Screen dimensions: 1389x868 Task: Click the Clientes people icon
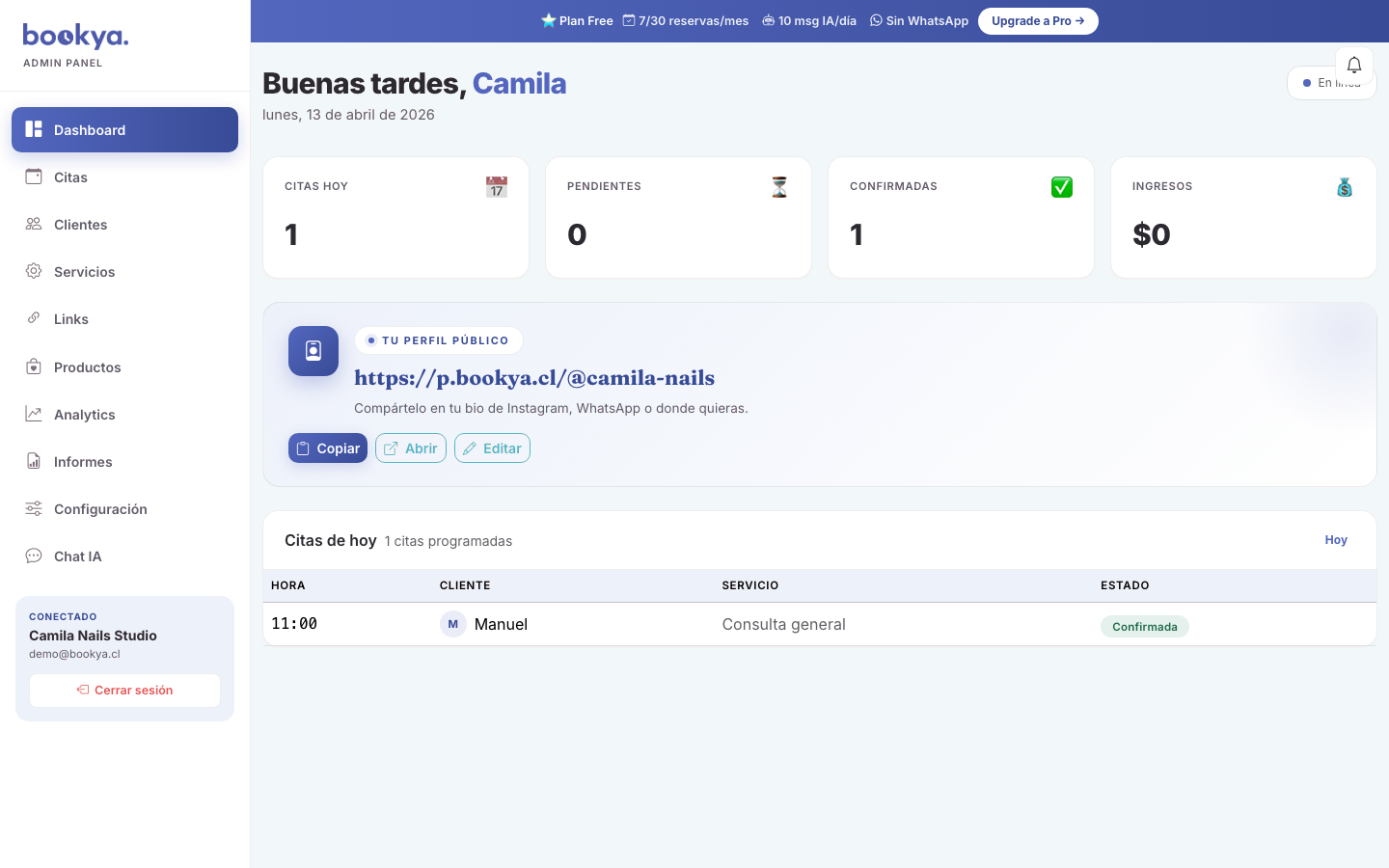point(34,224)
